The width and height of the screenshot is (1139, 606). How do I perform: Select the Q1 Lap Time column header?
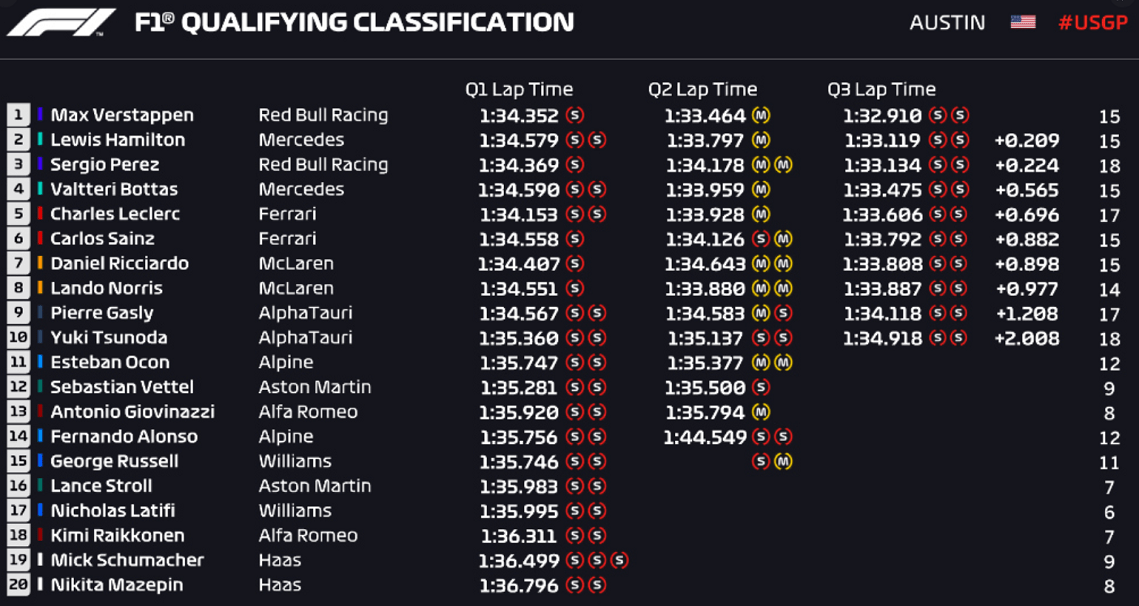pyautogui.click(x=519, y=89)
